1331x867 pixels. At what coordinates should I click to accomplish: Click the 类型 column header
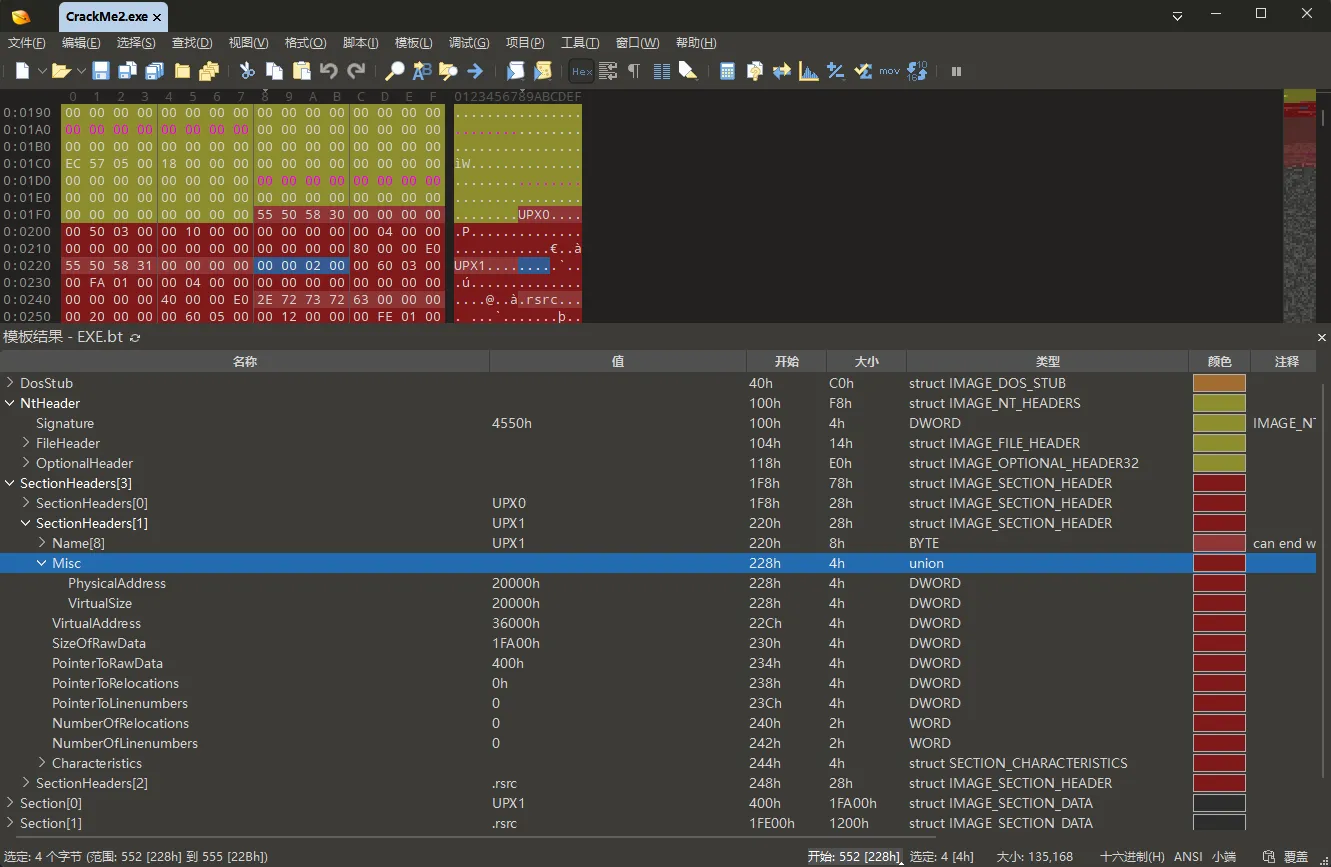pyautogui.click(x=1047, y=361)
